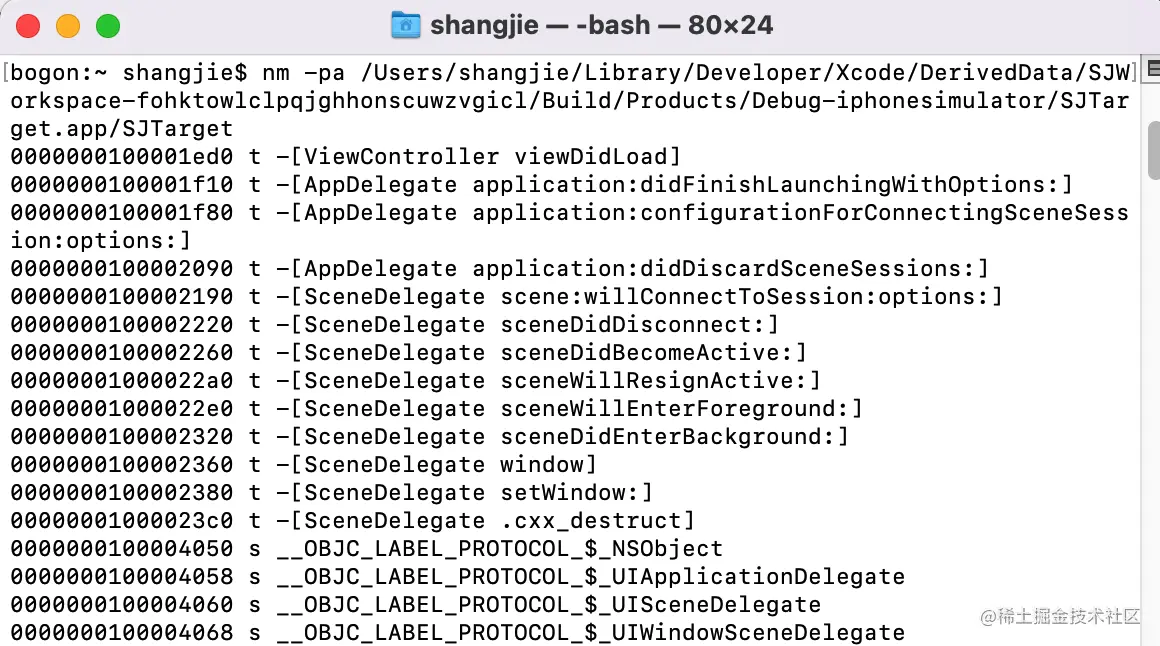
Task: Click the 'sceneWillEnterForeground:' symbol line
Action: pos(682,409)
